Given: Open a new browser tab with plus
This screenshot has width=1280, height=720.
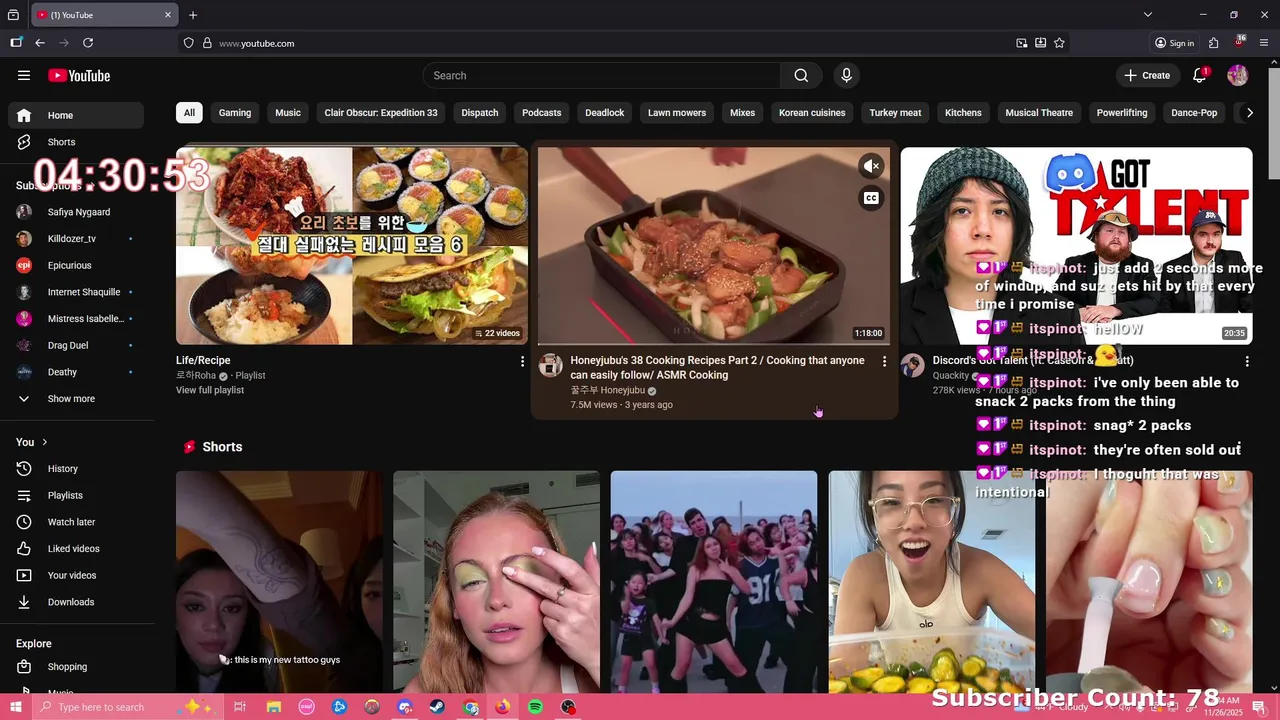Looking at the screenshot, I should coord(193,15).
